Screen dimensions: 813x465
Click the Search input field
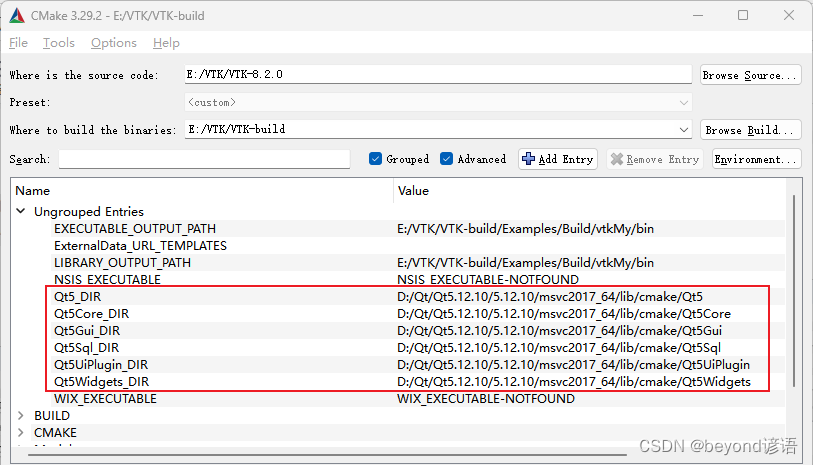tap(204, 159)
